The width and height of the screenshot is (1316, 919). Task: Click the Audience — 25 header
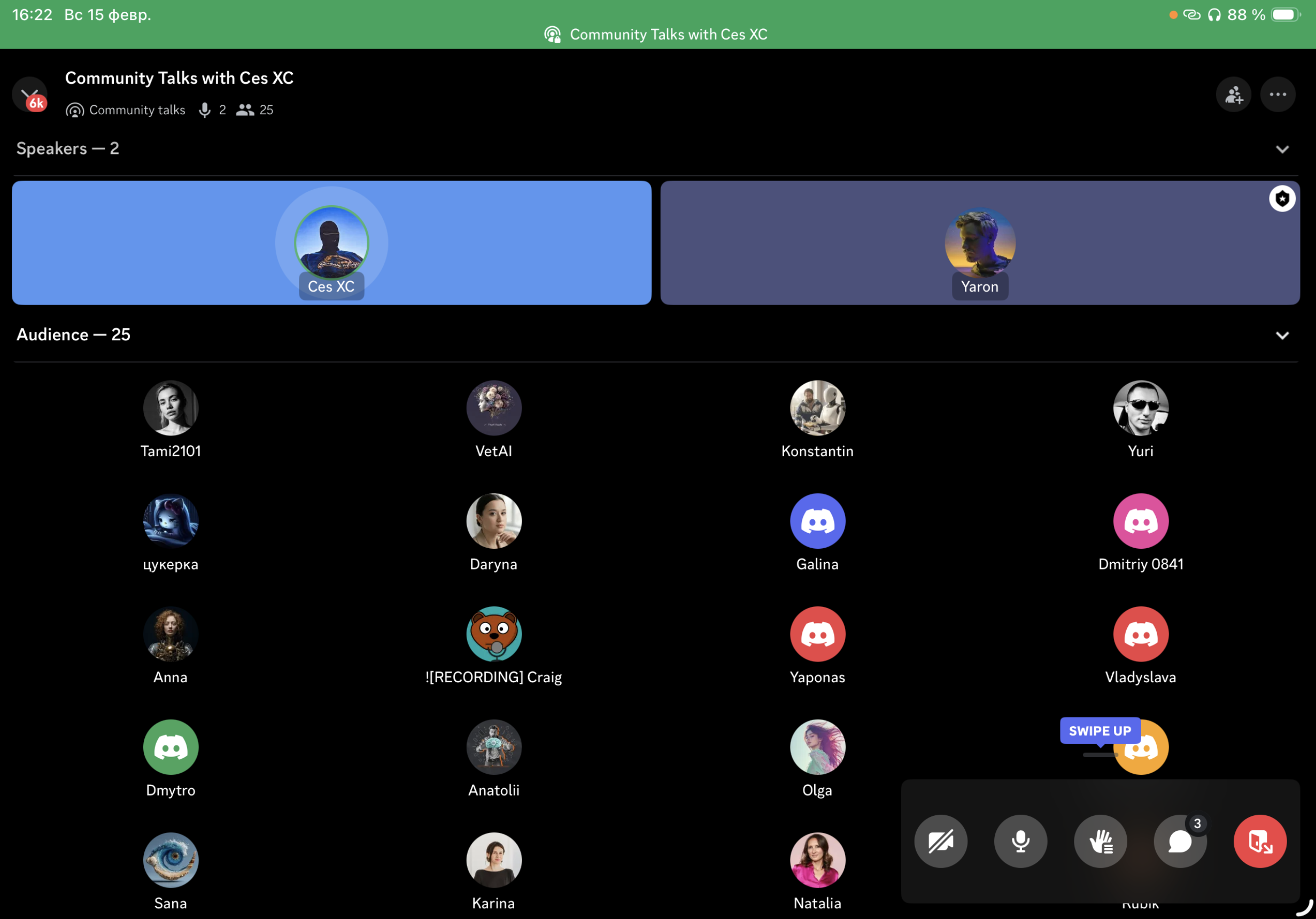[73, 334]
